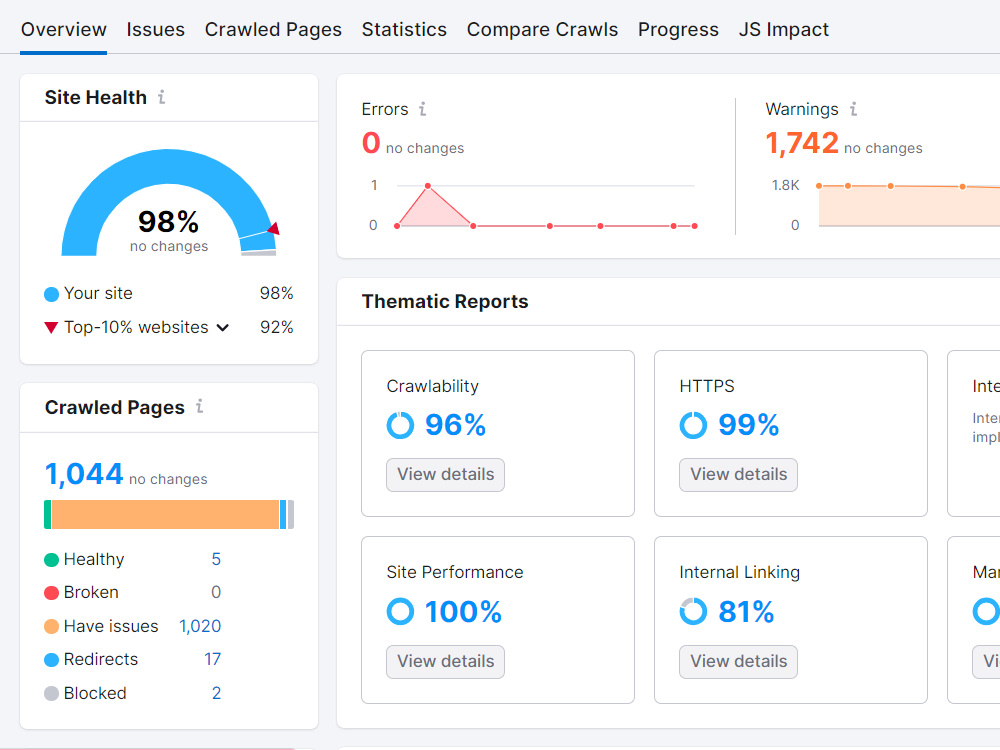This screenshot has width=1000, height=750.
Task: Click the 1,044 crawled pages total
Action: click(x=84, y=474)
